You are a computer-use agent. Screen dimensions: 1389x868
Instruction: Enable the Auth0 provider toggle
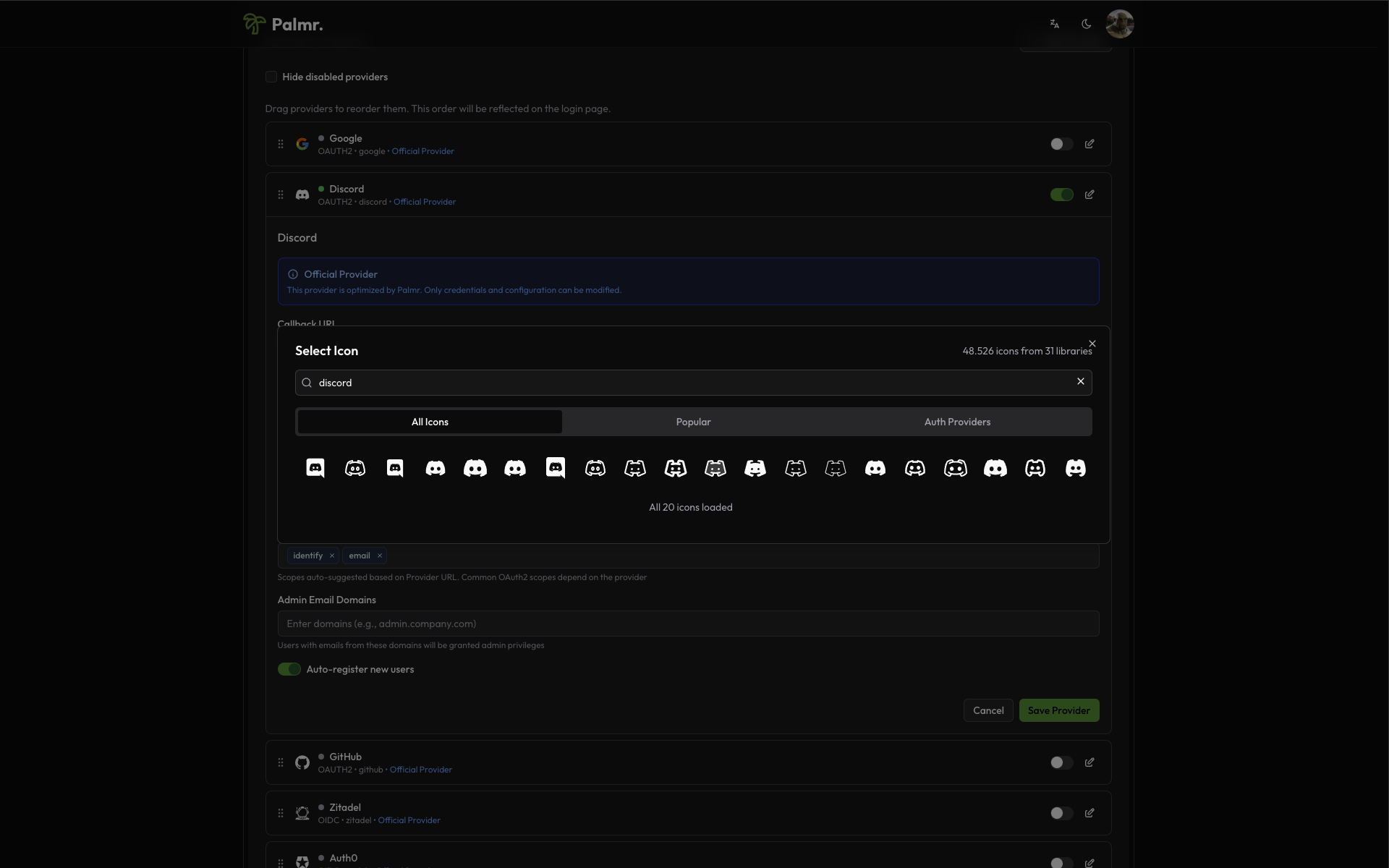coord(1061,862)
